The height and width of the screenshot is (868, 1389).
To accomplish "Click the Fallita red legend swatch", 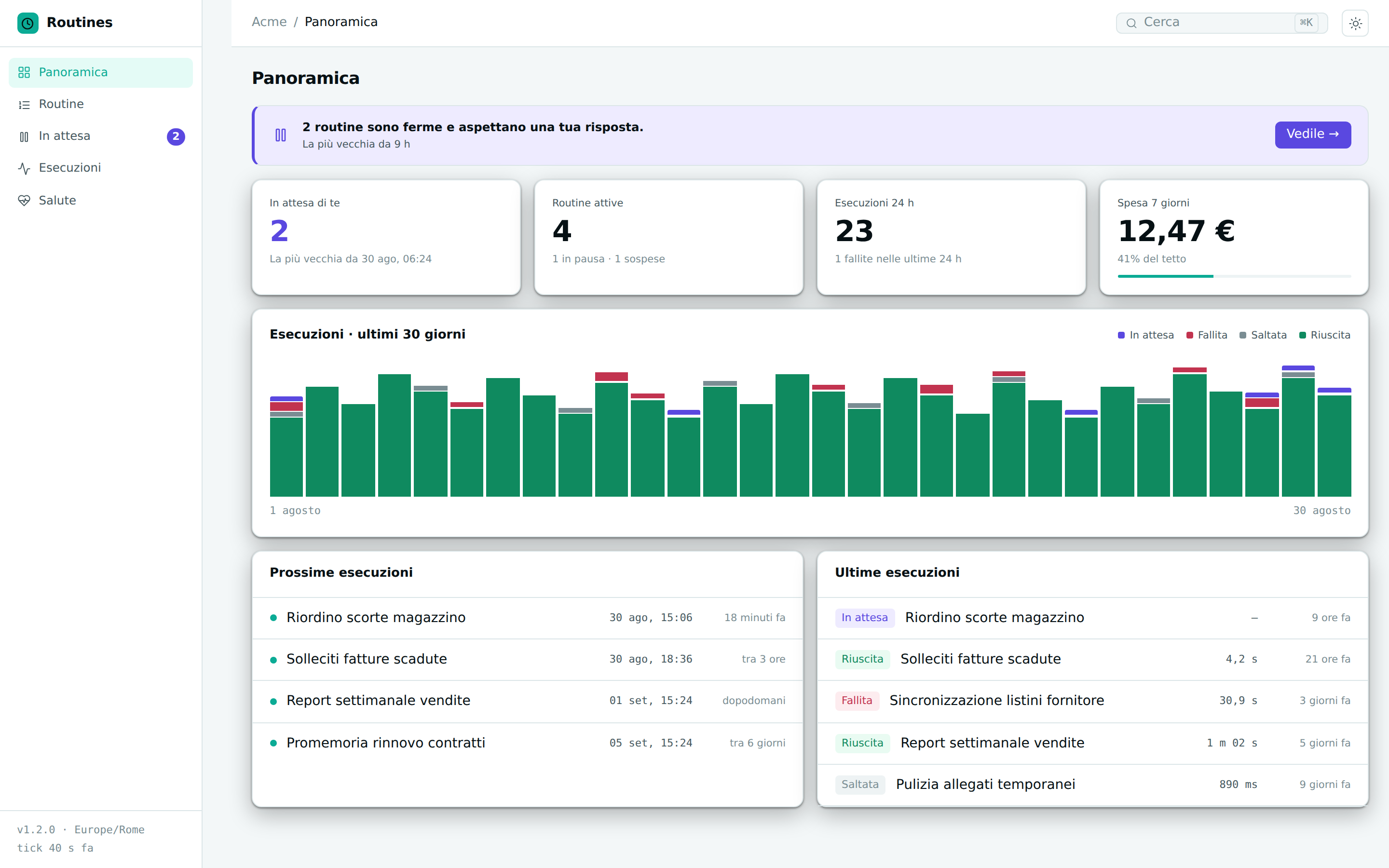I will point(1190,335).
